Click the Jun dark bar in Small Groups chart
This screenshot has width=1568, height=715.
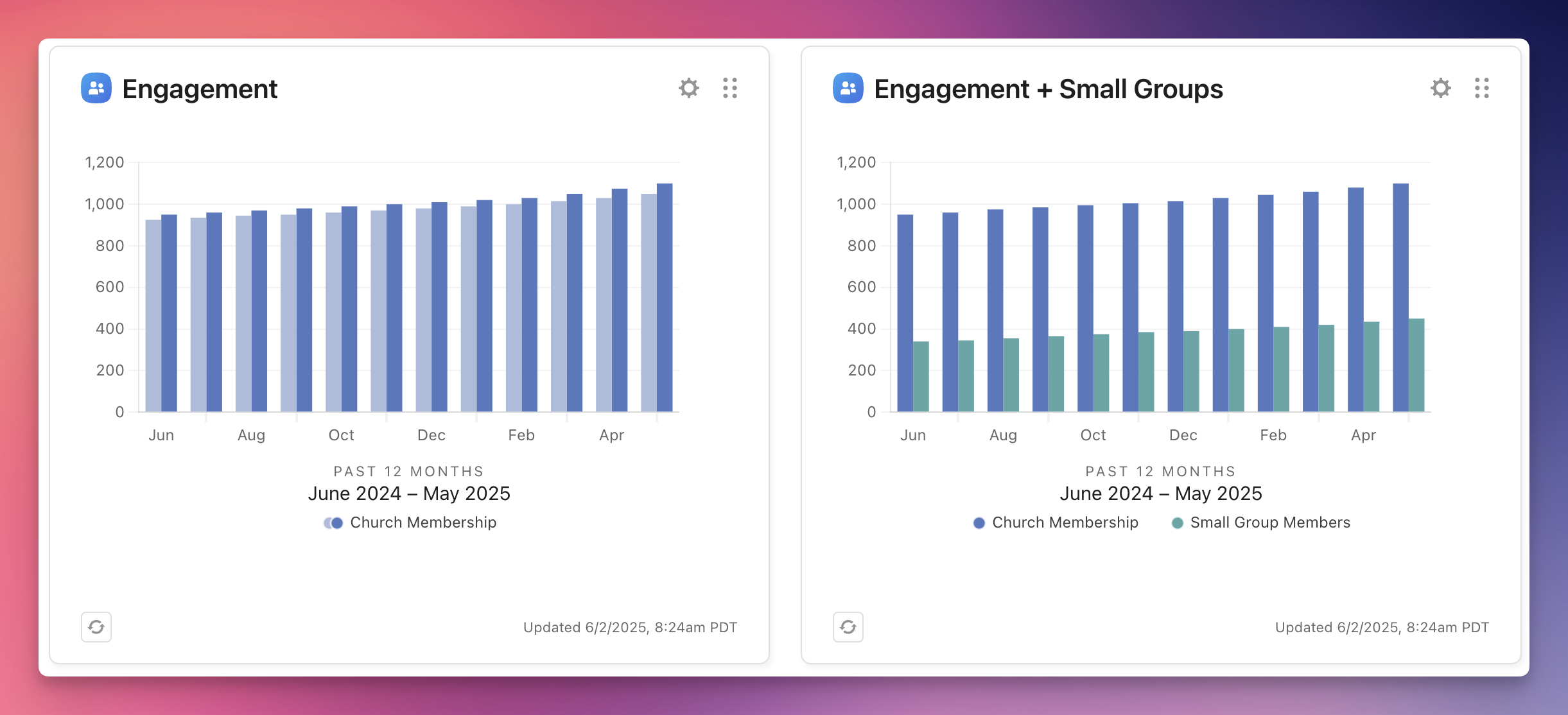pos(905,313)
